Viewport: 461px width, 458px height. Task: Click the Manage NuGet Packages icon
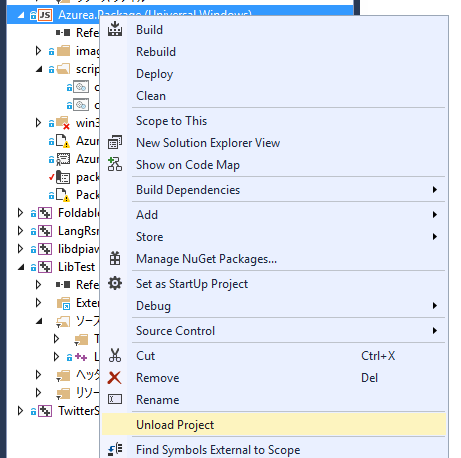pyautogui.click(x=115, y=259)
